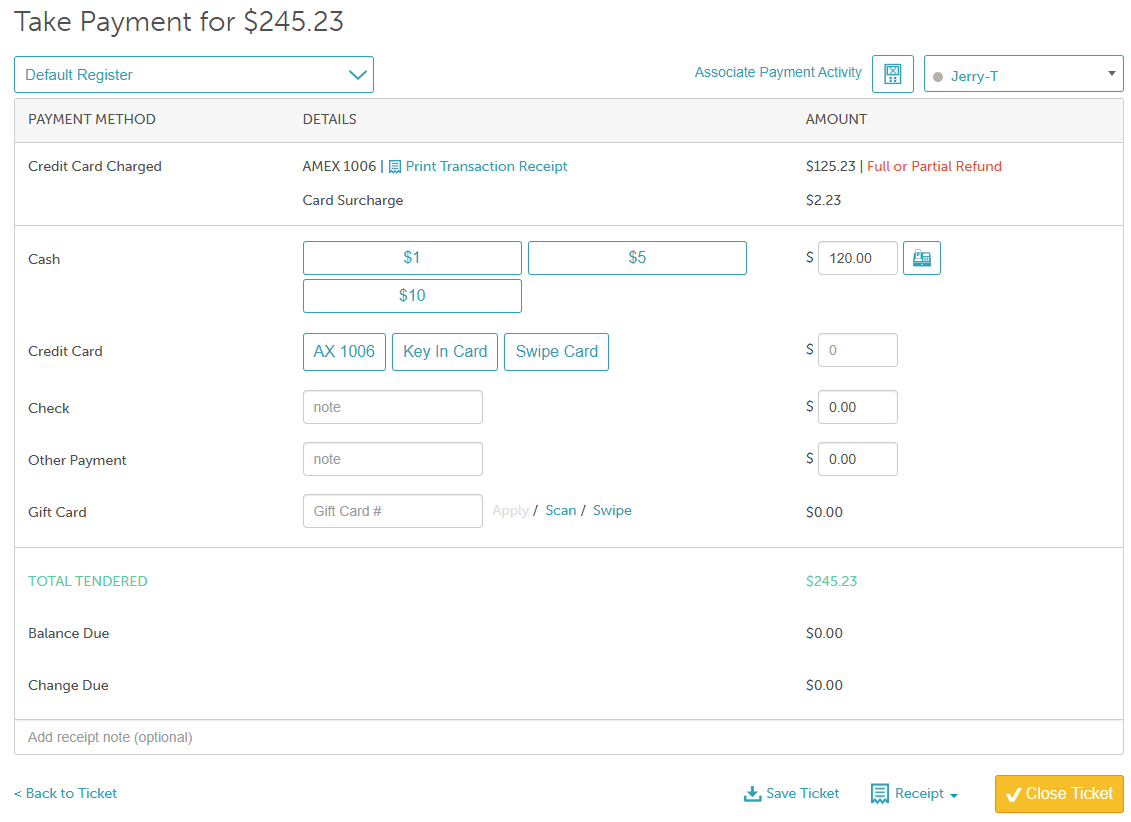The image size is (1131, 822).
Task: Add $10 cash quick amount
Action: coord(412,296)
